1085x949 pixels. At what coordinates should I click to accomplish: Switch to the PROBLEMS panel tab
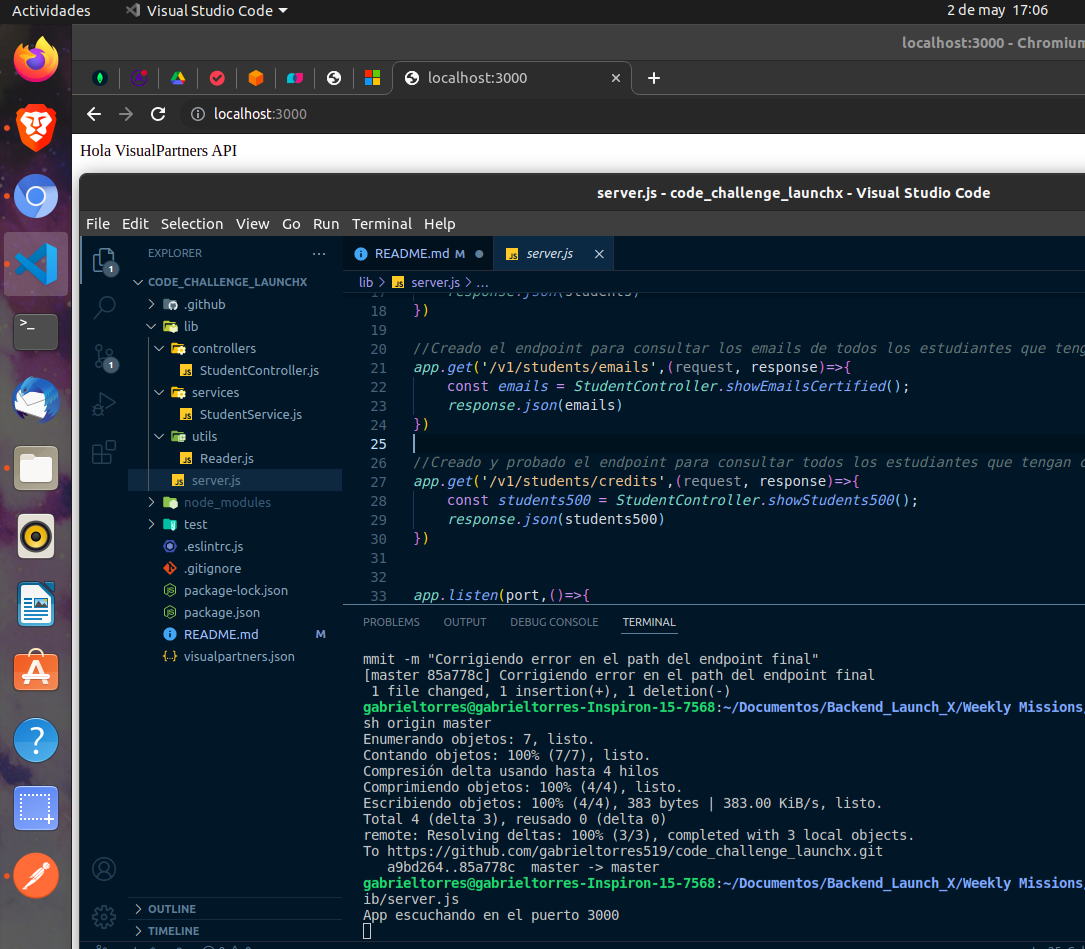391,622
